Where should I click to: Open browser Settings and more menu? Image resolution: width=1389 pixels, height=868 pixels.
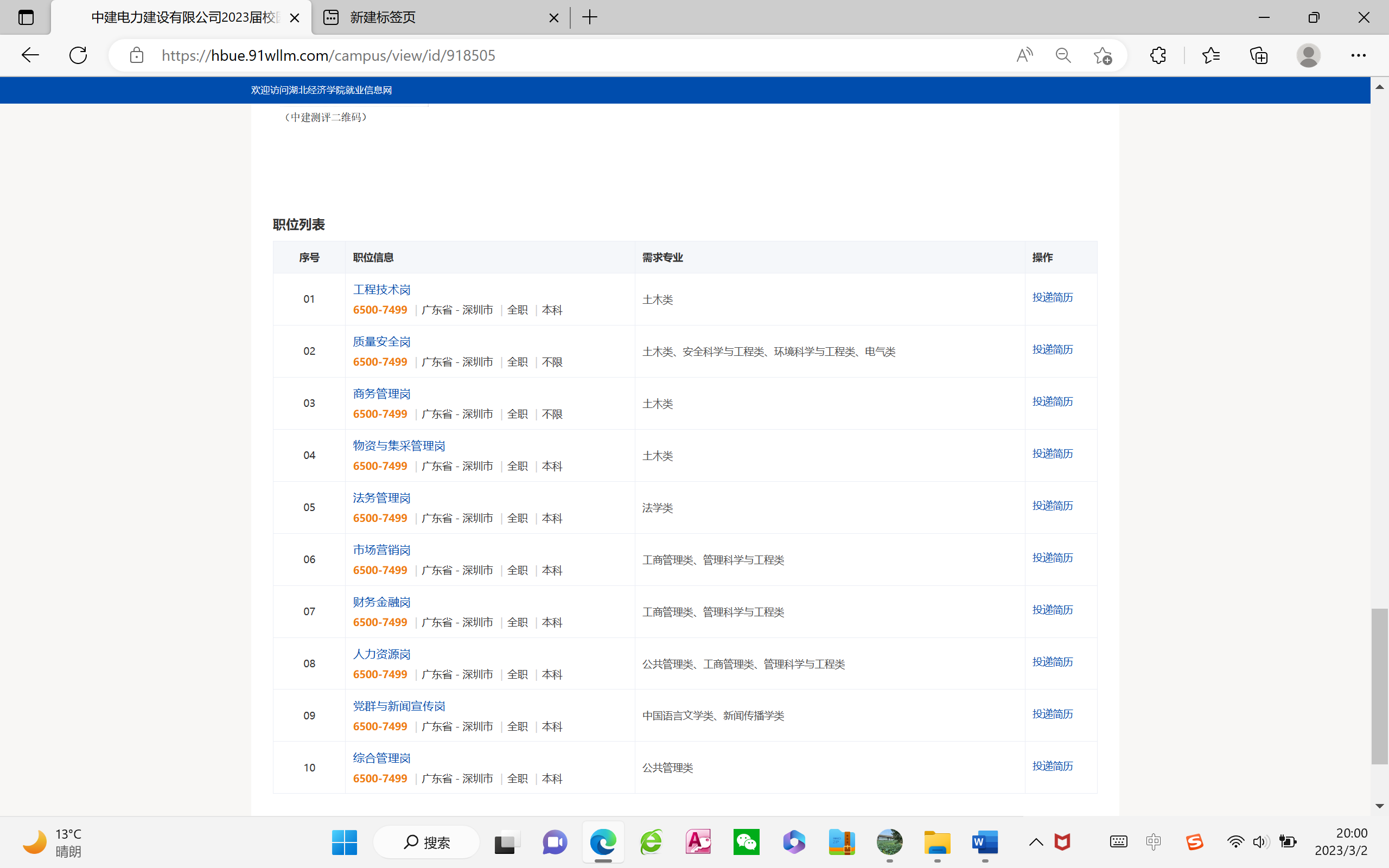pos(1358,55)
